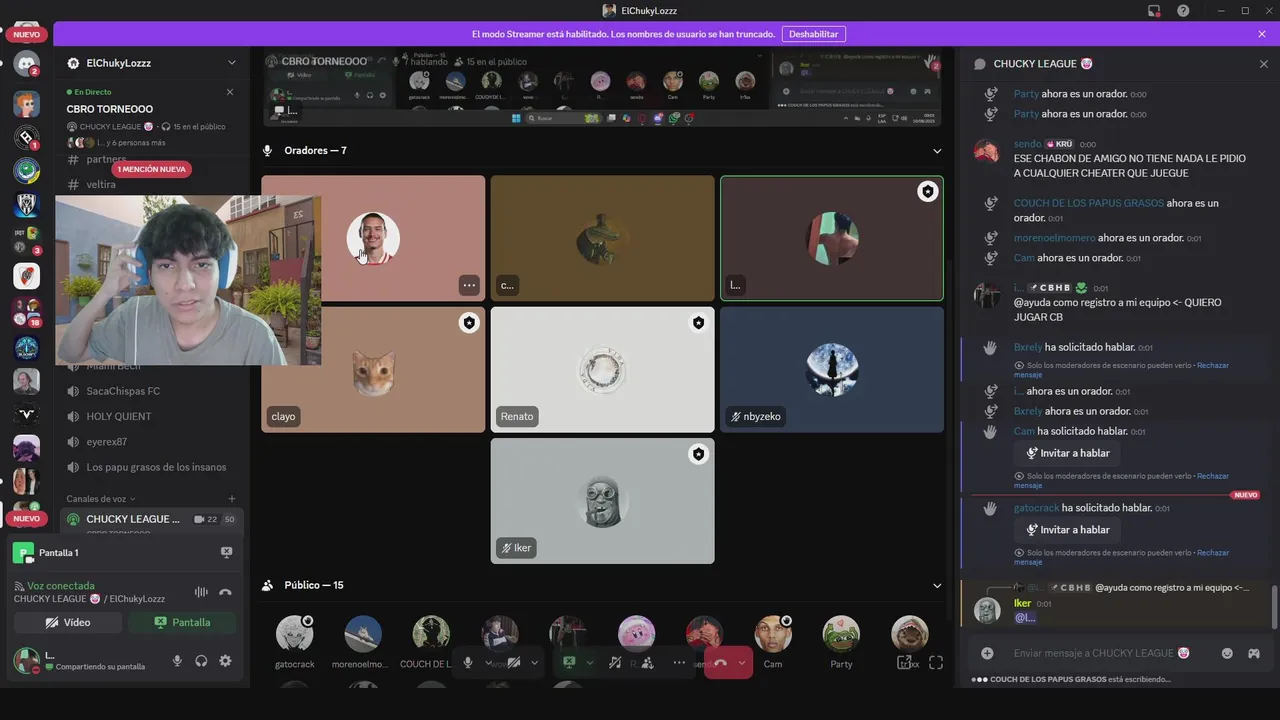Expand Canales de voz category
This screenshot has height=720, width=1280.
tap(100, 499)
